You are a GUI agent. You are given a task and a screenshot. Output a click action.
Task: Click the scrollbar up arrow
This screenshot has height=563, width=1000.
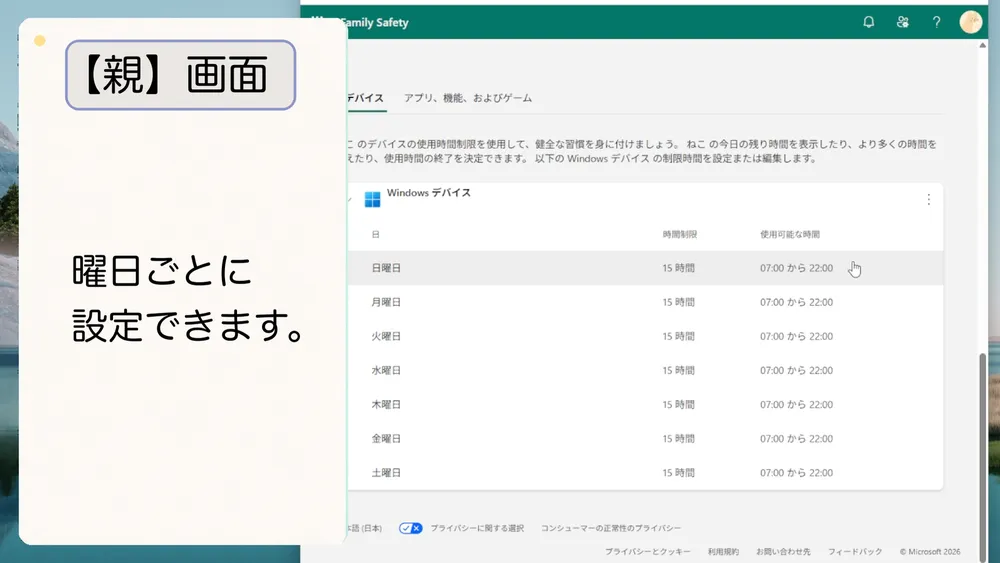coord(983,45)
